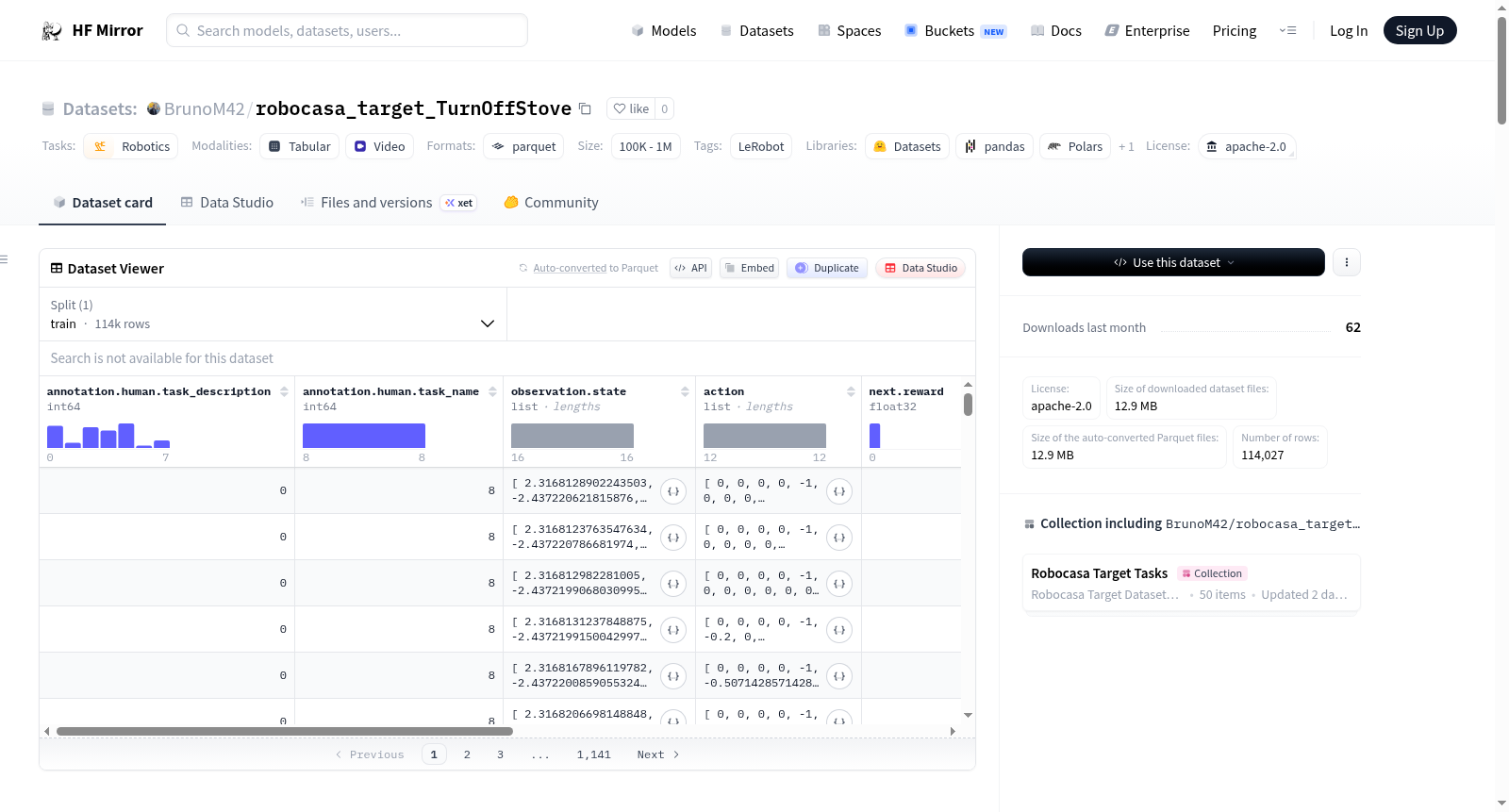The width and height of the screenshot is (1509, 812).
Task: Open the three-dot menu beside Use this dataset
Action: pos(1347,262)
